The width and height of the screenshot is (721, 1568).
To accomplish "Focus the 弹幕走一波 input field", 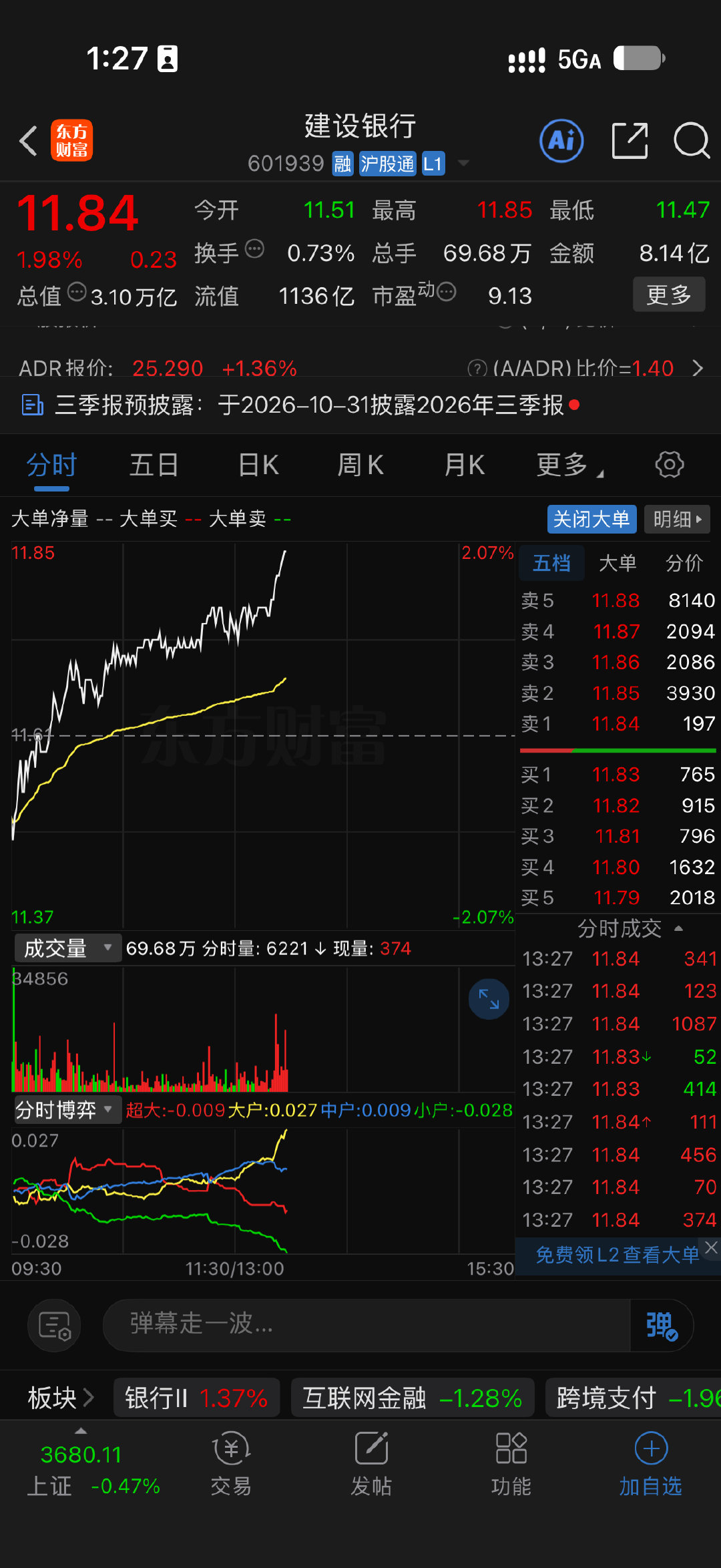I will (x=367, y=1326).
